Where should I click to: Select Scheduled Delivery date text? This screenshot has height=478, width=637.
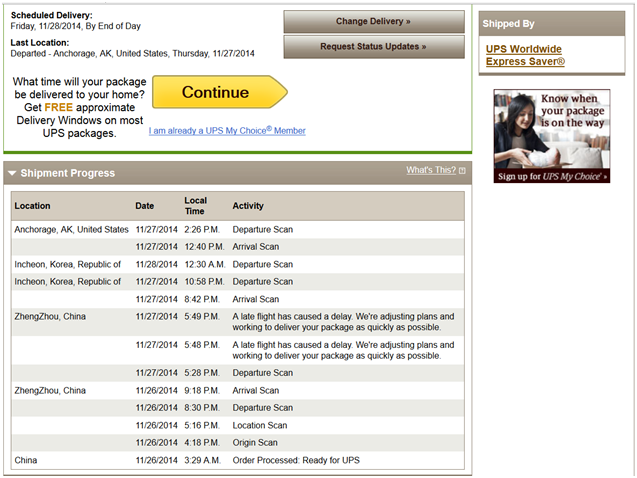(x=76, y=26)
